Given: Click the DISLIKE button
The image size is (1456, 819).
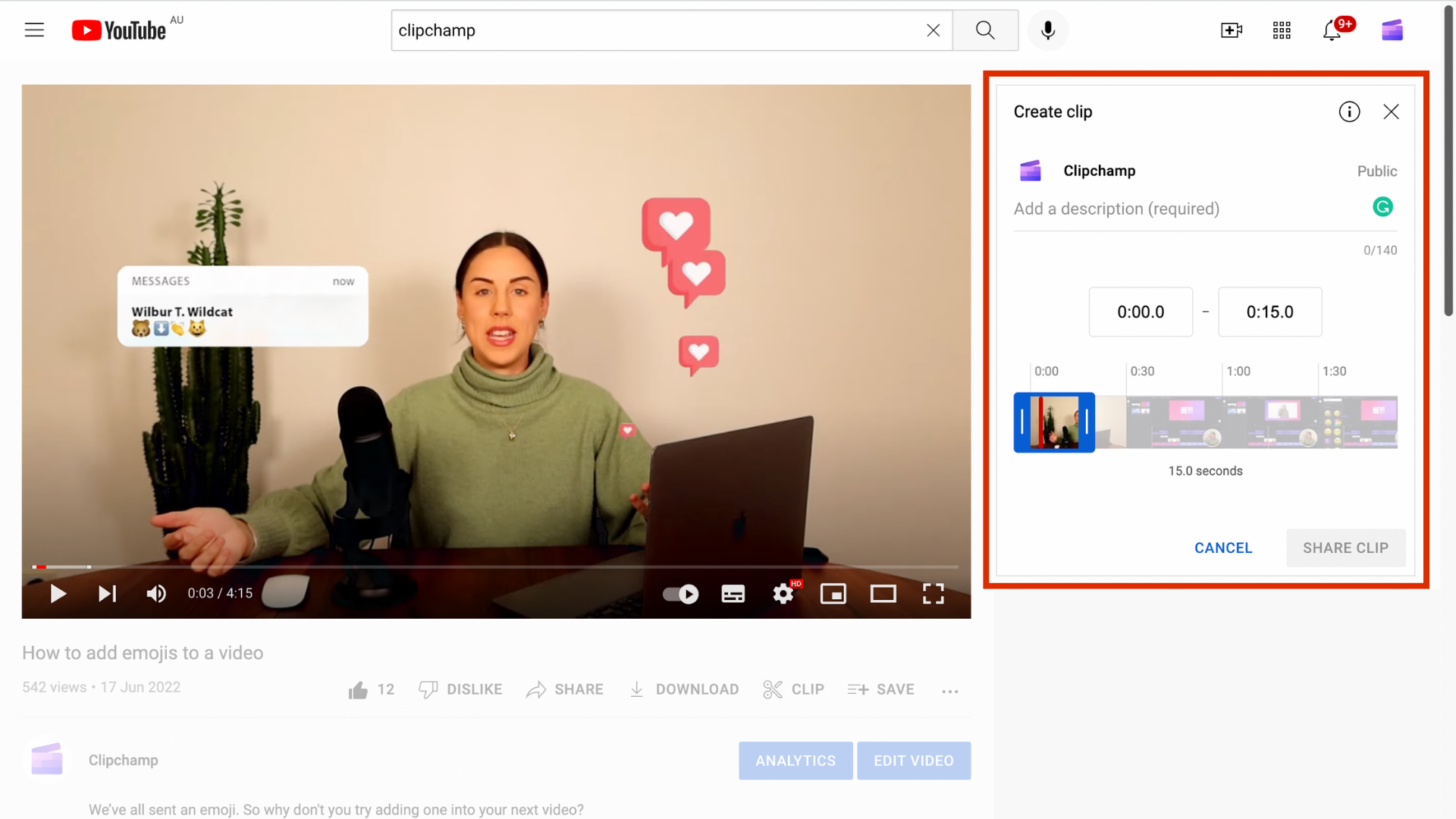Looking at the screenshot, I should pos(460,689).
